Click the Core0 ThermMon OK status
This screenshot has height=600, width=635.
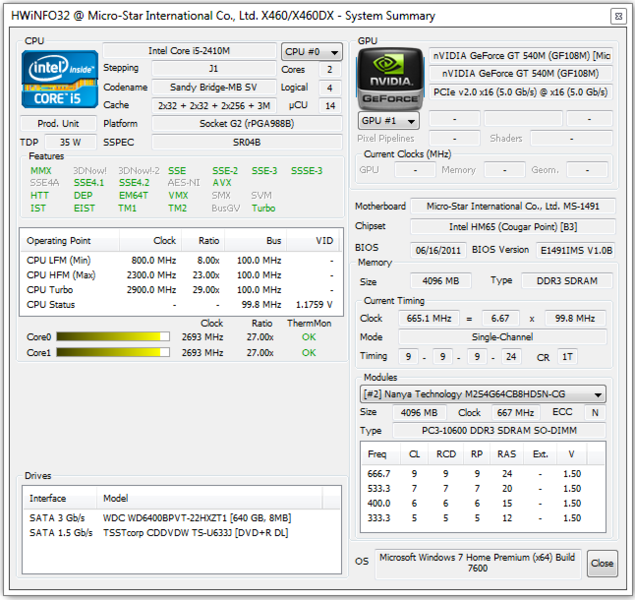point(309,337)
